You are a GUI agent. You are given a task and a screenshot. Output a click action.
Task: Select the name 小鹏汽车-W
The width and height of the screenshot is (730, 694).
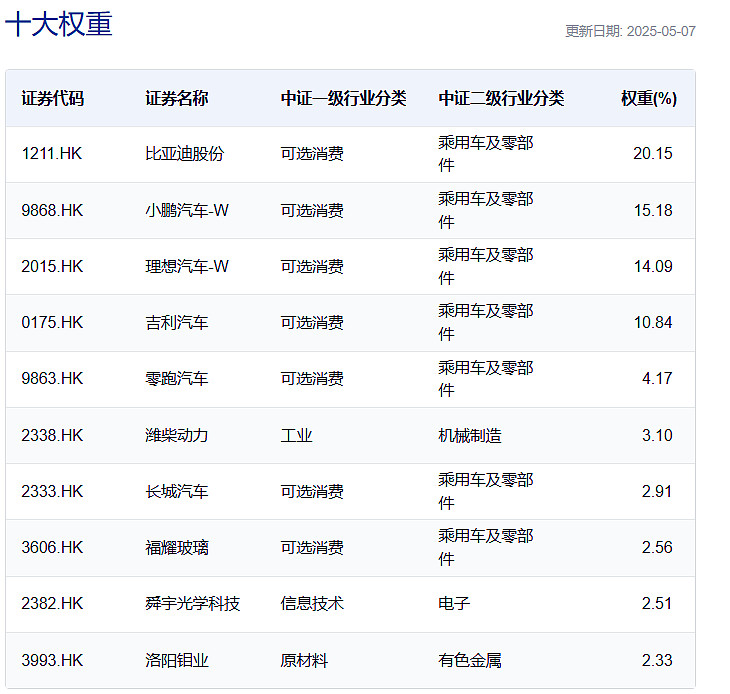point(187,210)
